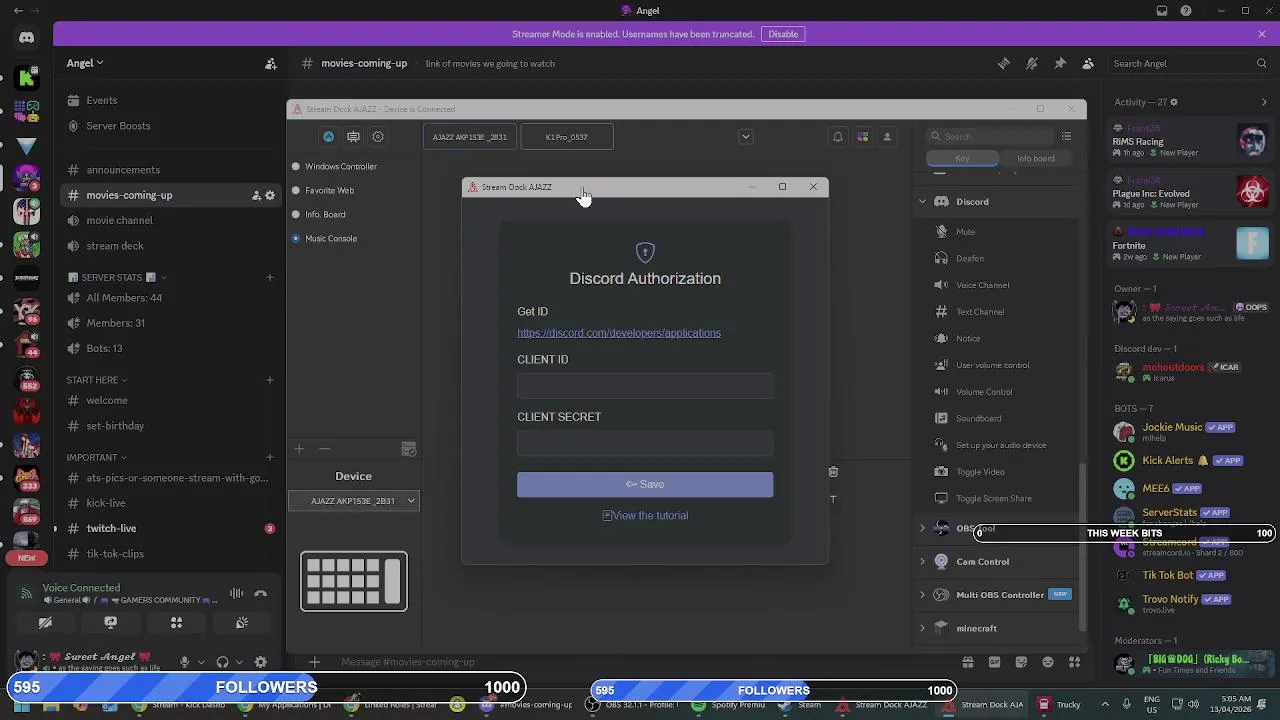Switch to K1 Pro_0537 device tab
The width and height of the screenshot is (1280, 720).
point(567,137)
